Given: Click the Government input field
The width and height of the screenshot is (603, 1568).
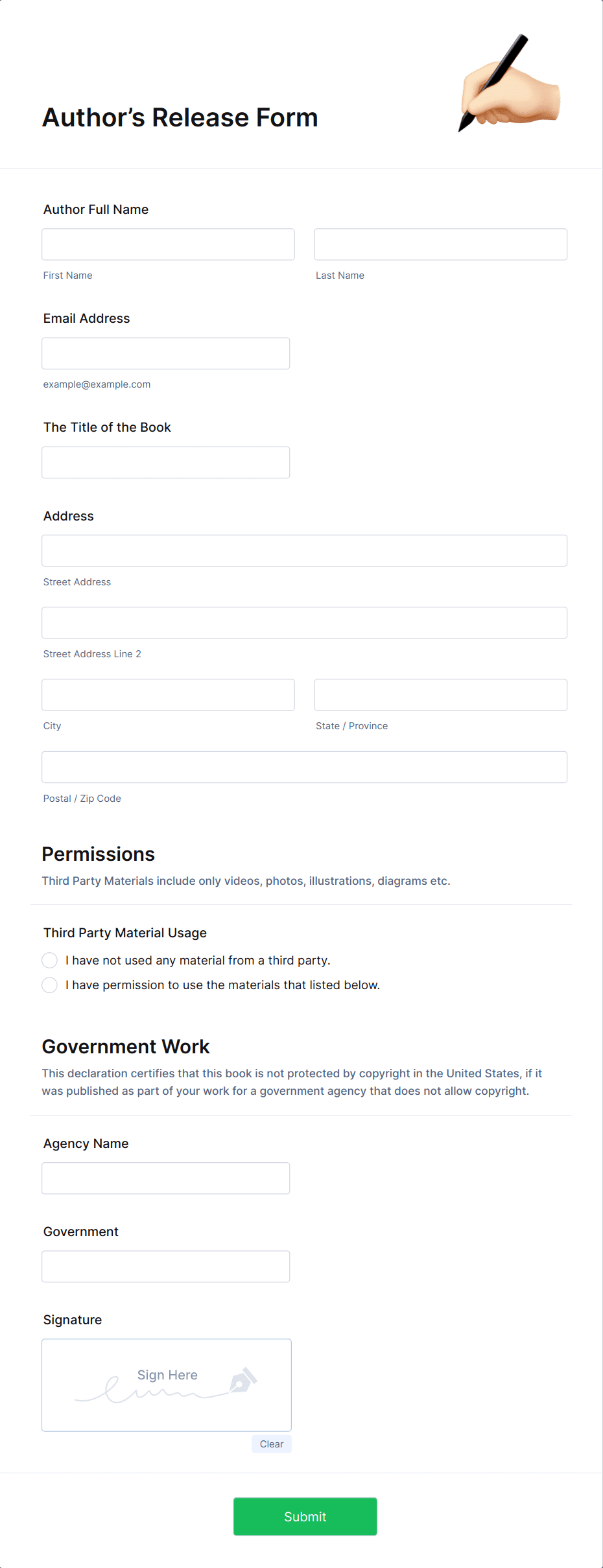Looking at the screenshot, I should (x=165, y=1265).
